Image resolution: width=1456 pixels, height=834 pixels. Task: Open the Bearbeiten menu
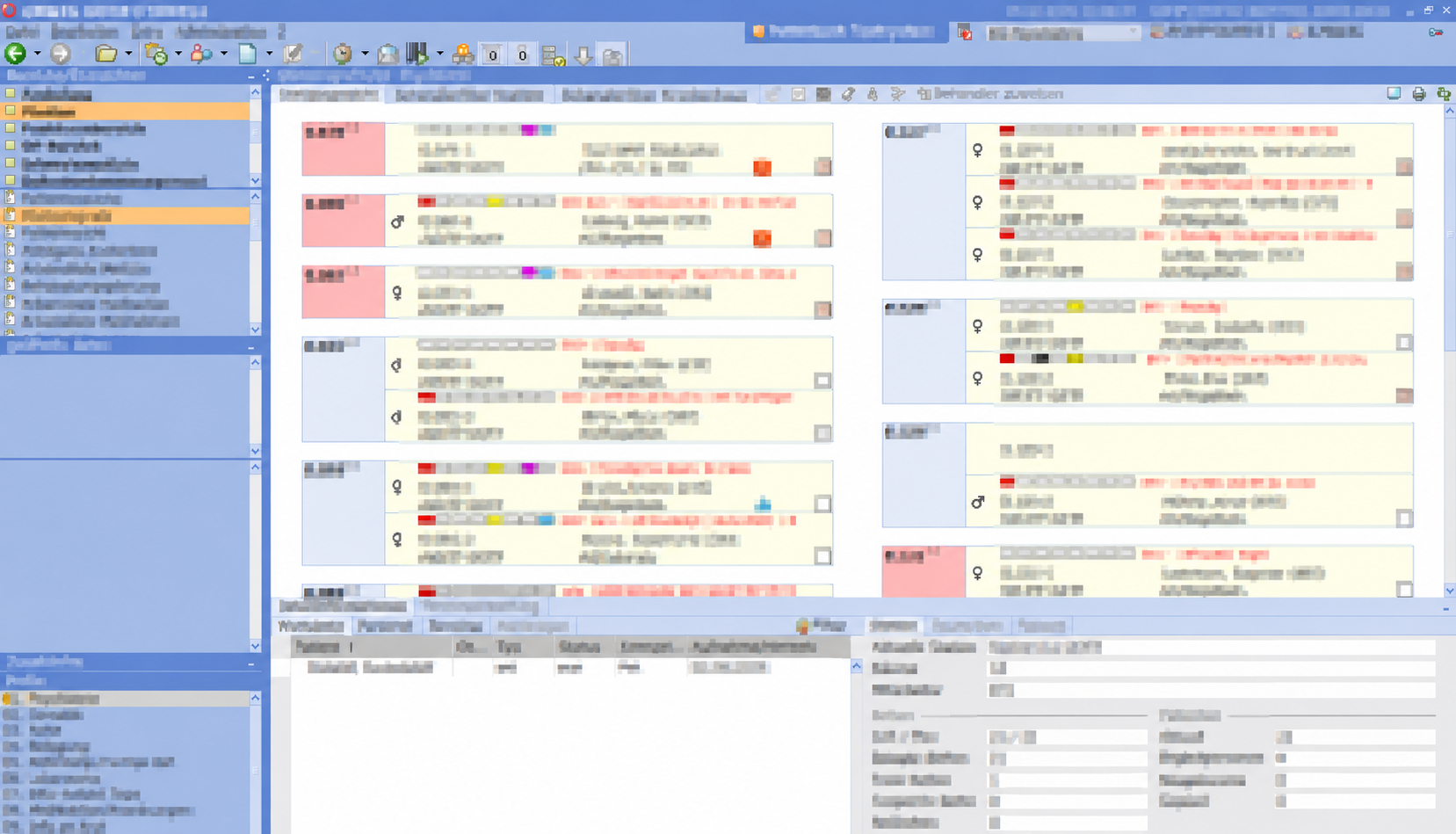[x=84, y=32]
